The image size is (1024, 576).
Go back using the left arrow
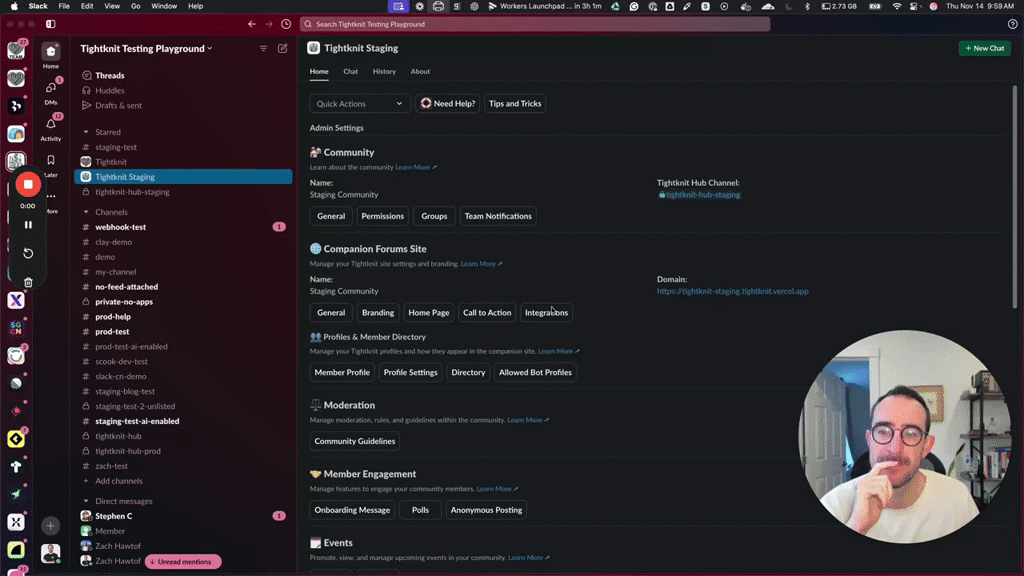pyautogui.click(x=252, y=24)
